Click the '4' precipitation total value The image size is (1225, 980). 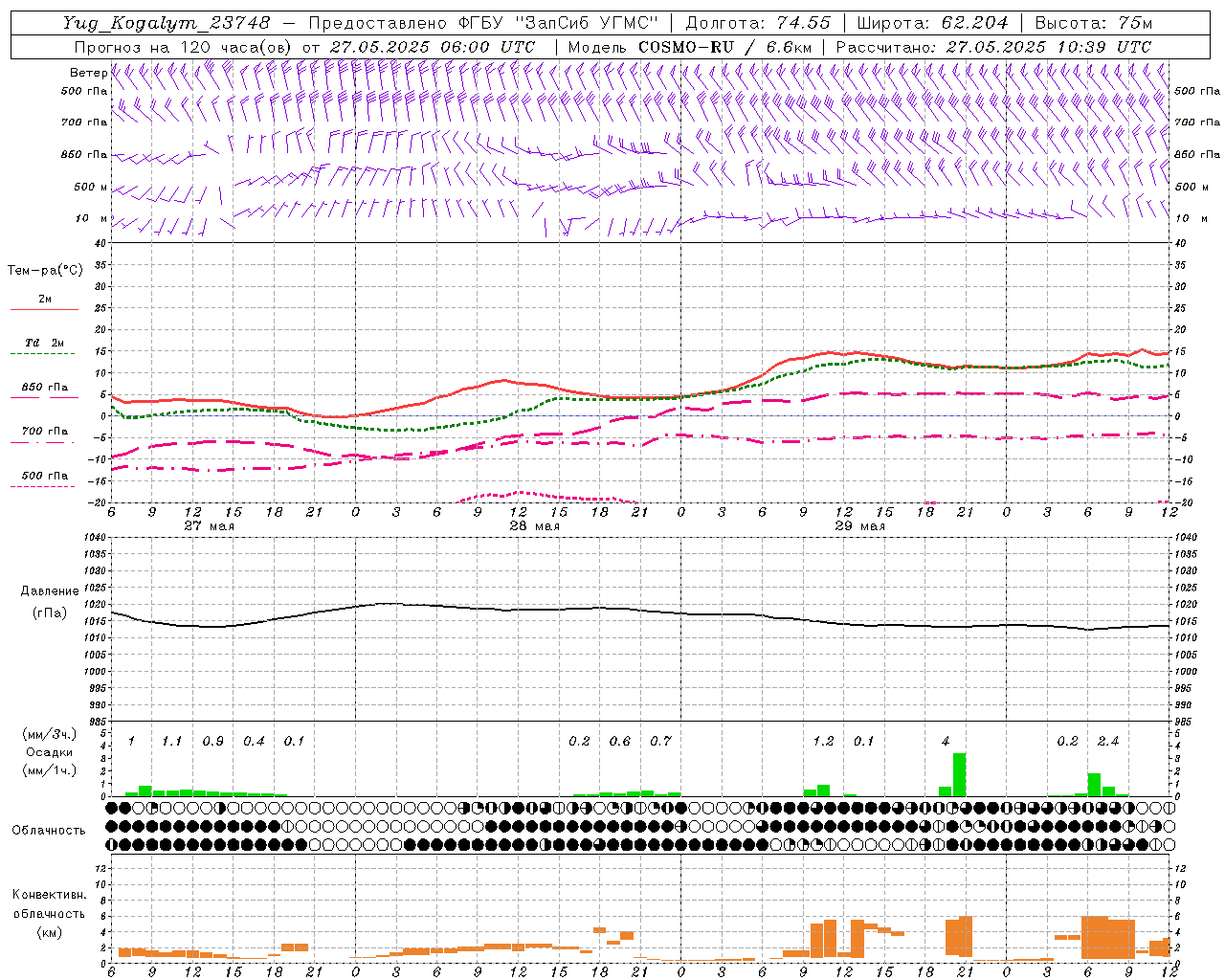click(x=946, y=742)
